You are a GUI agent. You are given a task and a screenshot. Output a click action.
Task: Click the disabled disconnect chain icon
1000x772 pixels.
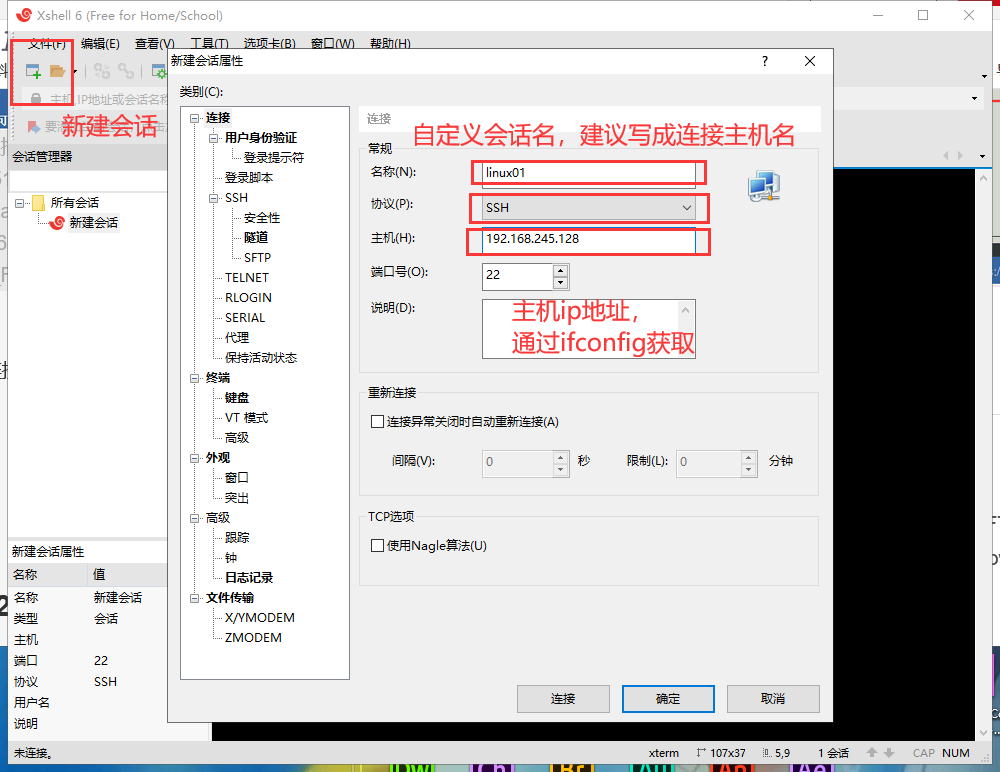coord(126,71)
